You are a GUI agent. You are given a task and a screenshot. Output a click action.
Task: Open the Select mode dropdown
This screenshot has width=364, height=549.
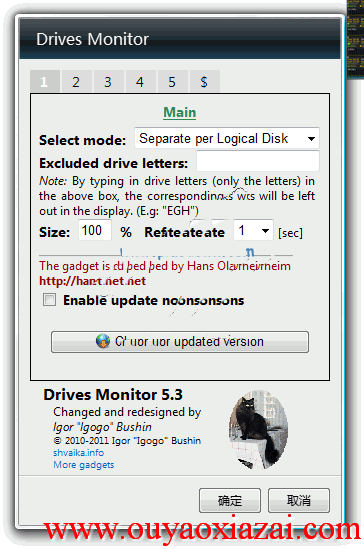[227, 138]
